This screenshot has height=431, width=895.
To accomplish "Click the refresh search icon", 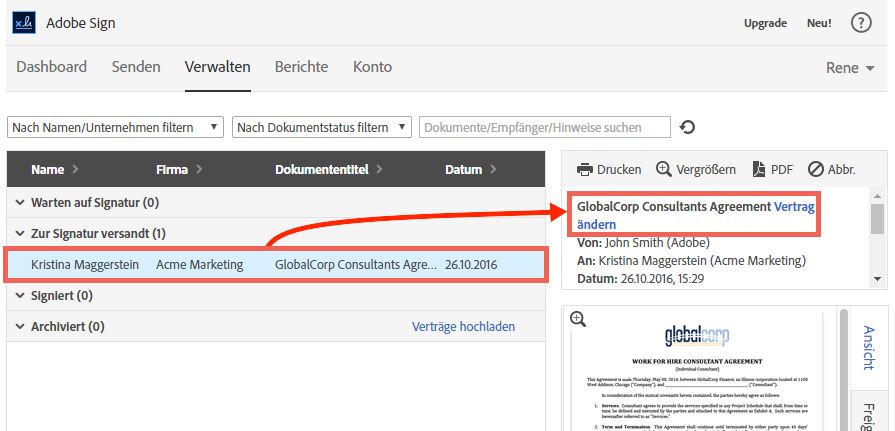I will point(687,127).
